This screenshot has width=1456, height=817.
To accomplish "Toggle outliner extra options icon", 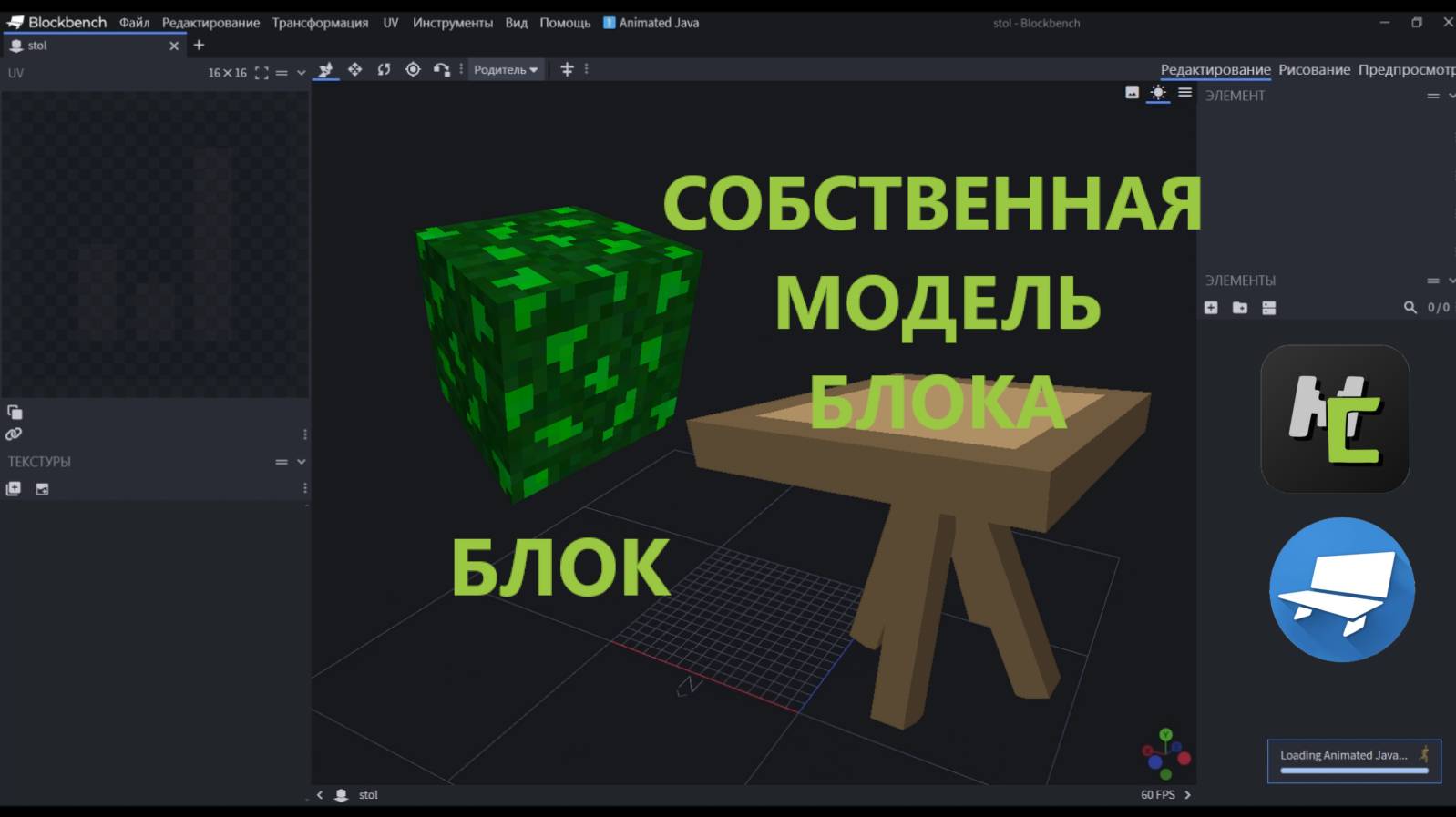I will [x=1268, y=308].
